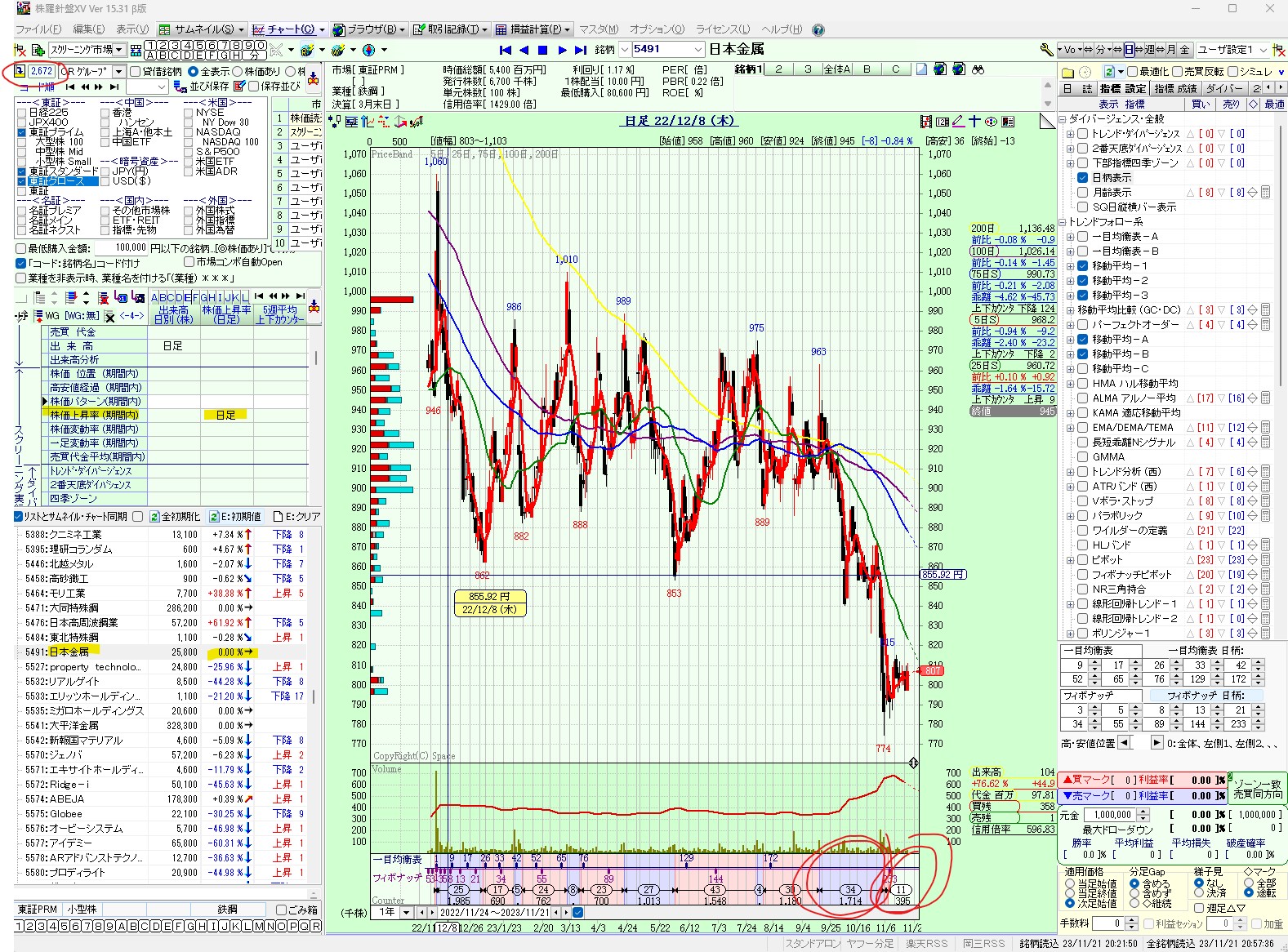1288x952 pixels.
Task: Click the compass globe icon in toolbar
Action: (x=368, y=50)
